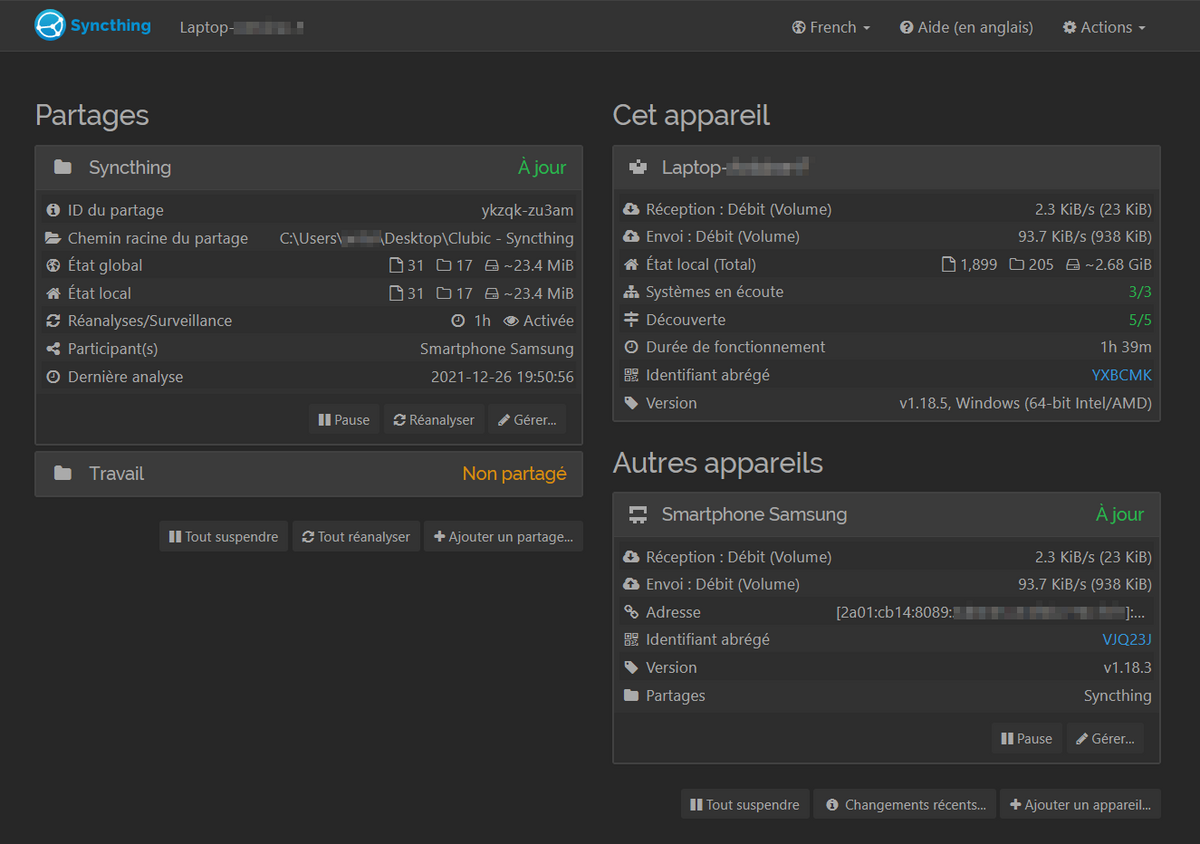The width and height of the screenshot is (1200, 844).
Task: Click the share ID value ykzqk-zu3am
Action: tap(527, 210)
